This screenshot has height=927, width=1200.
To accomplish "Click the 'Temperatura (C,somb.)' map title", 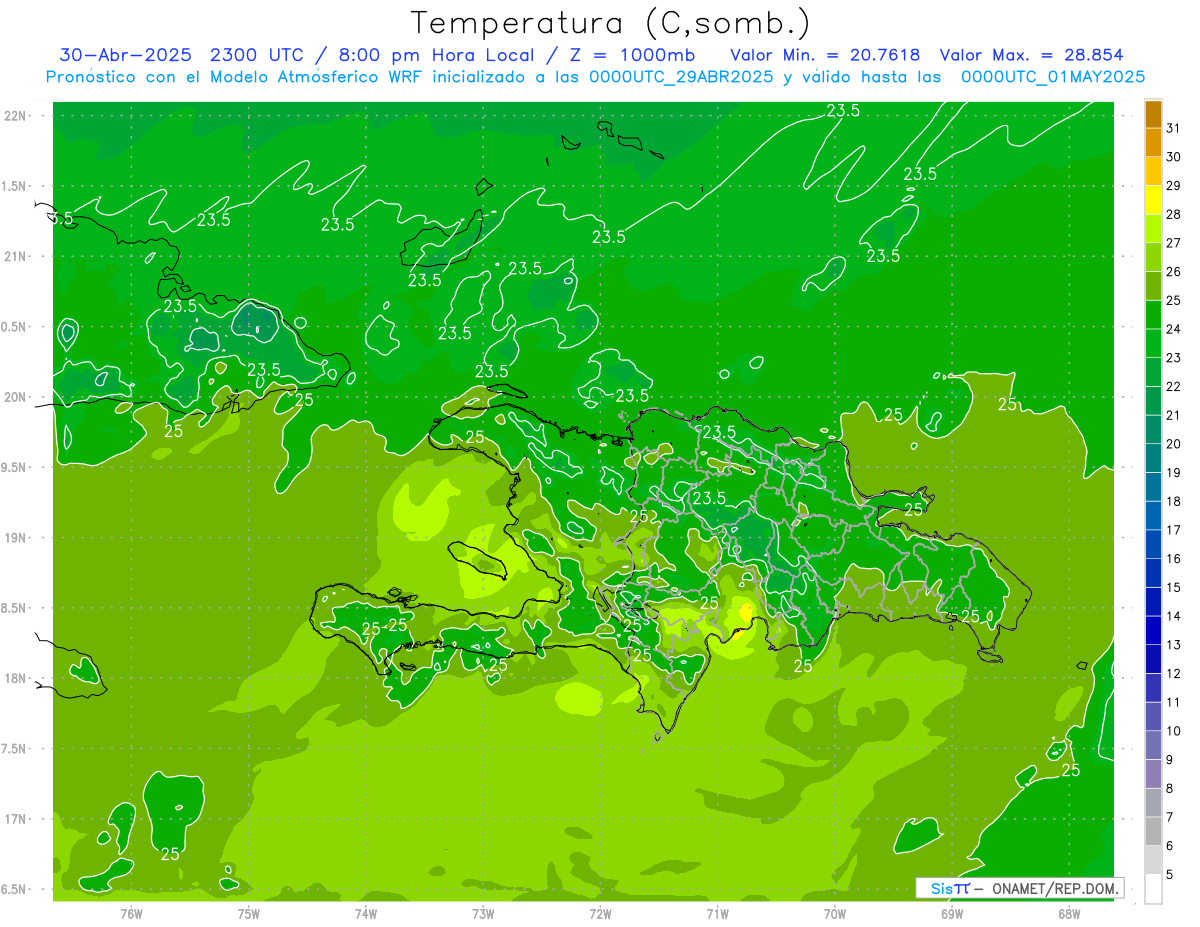I will [x=610, y=23].
